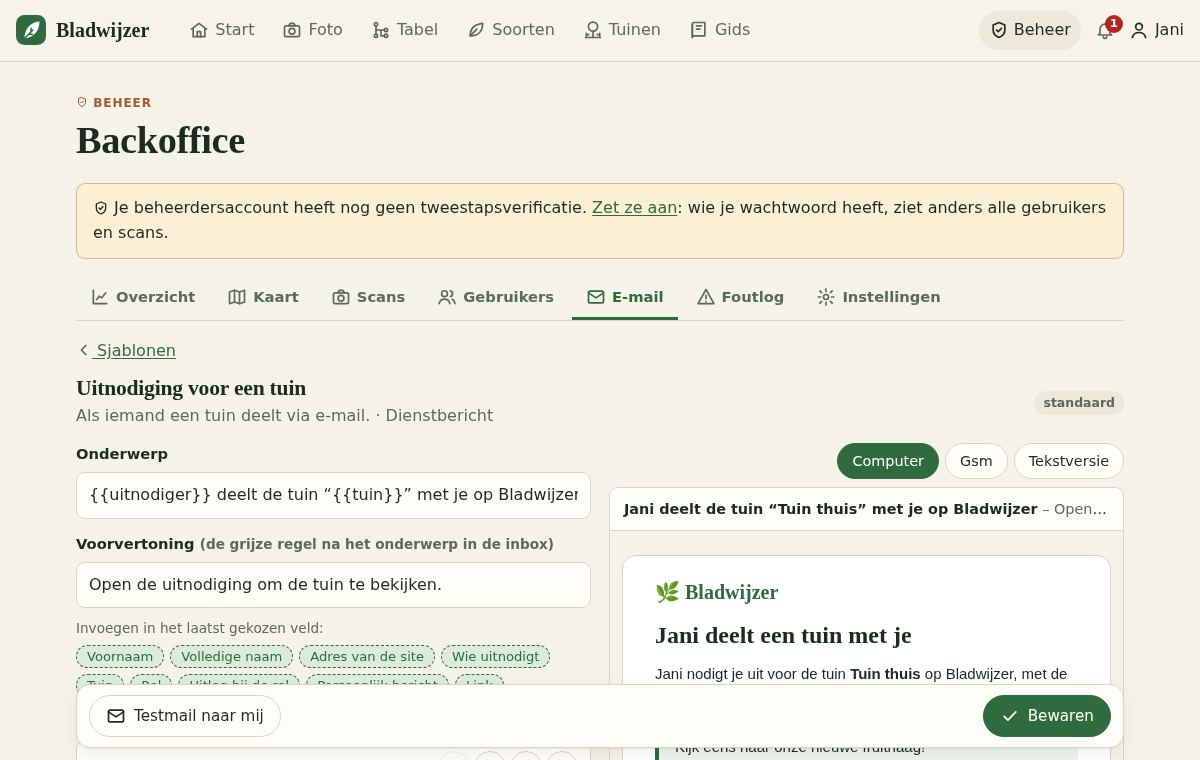Click the Bladwijzer leaf logo

[31, 30]
